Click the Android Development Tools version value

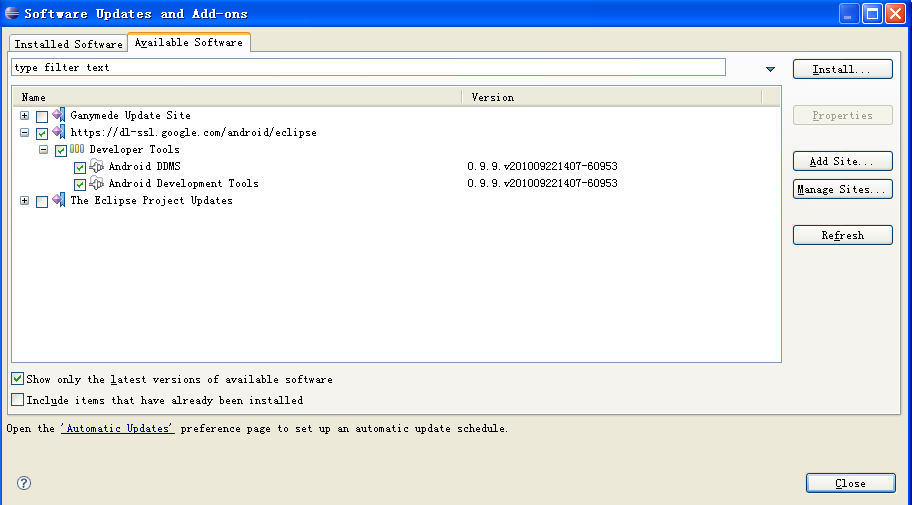click(542, 183)
